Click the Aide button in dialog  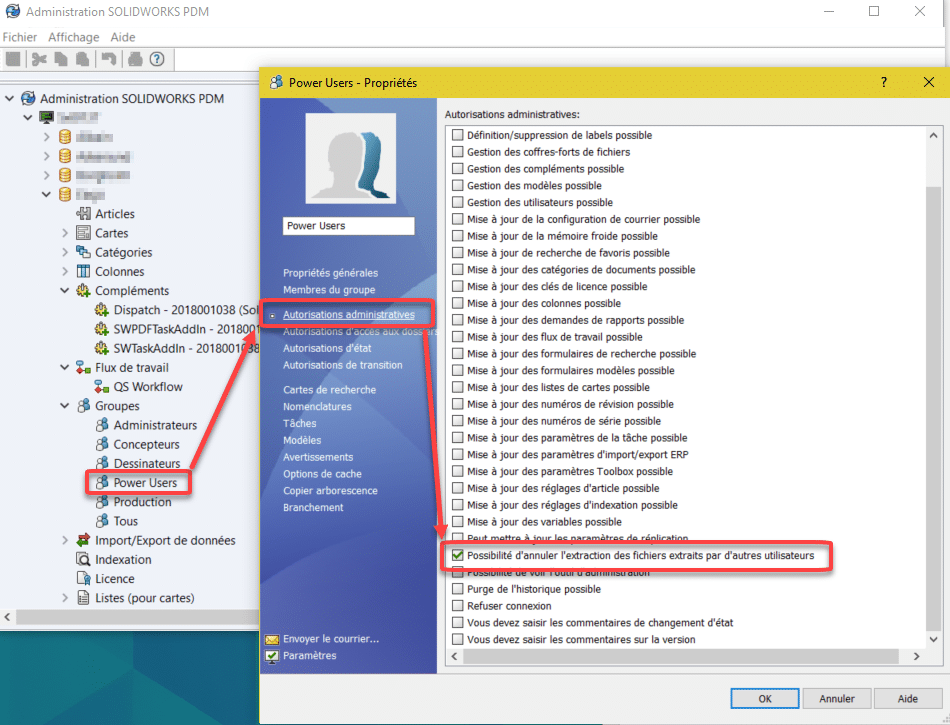click(x=908, y=698)
